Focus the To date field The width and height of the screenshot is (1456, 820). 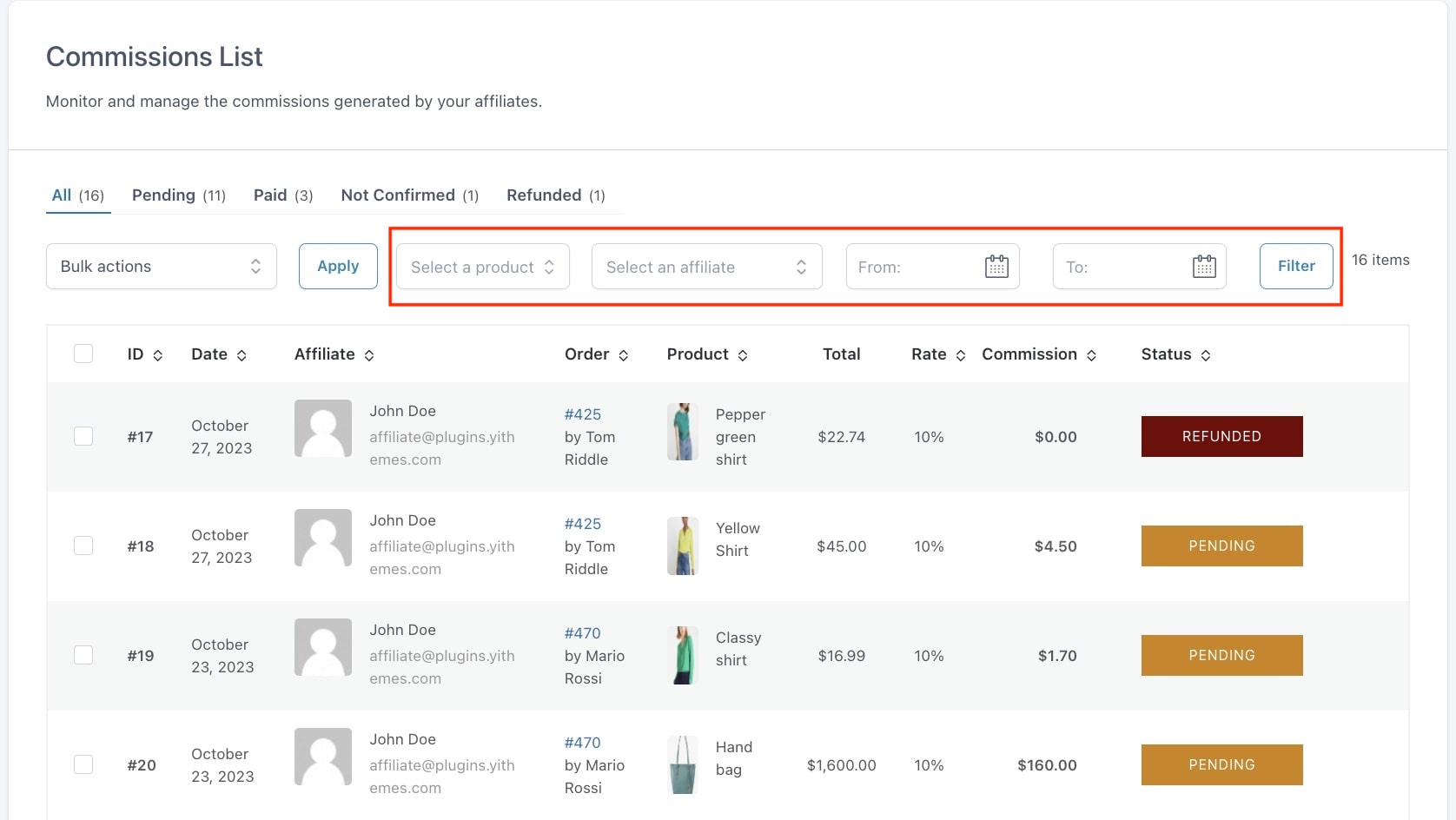pos(1140,267)
